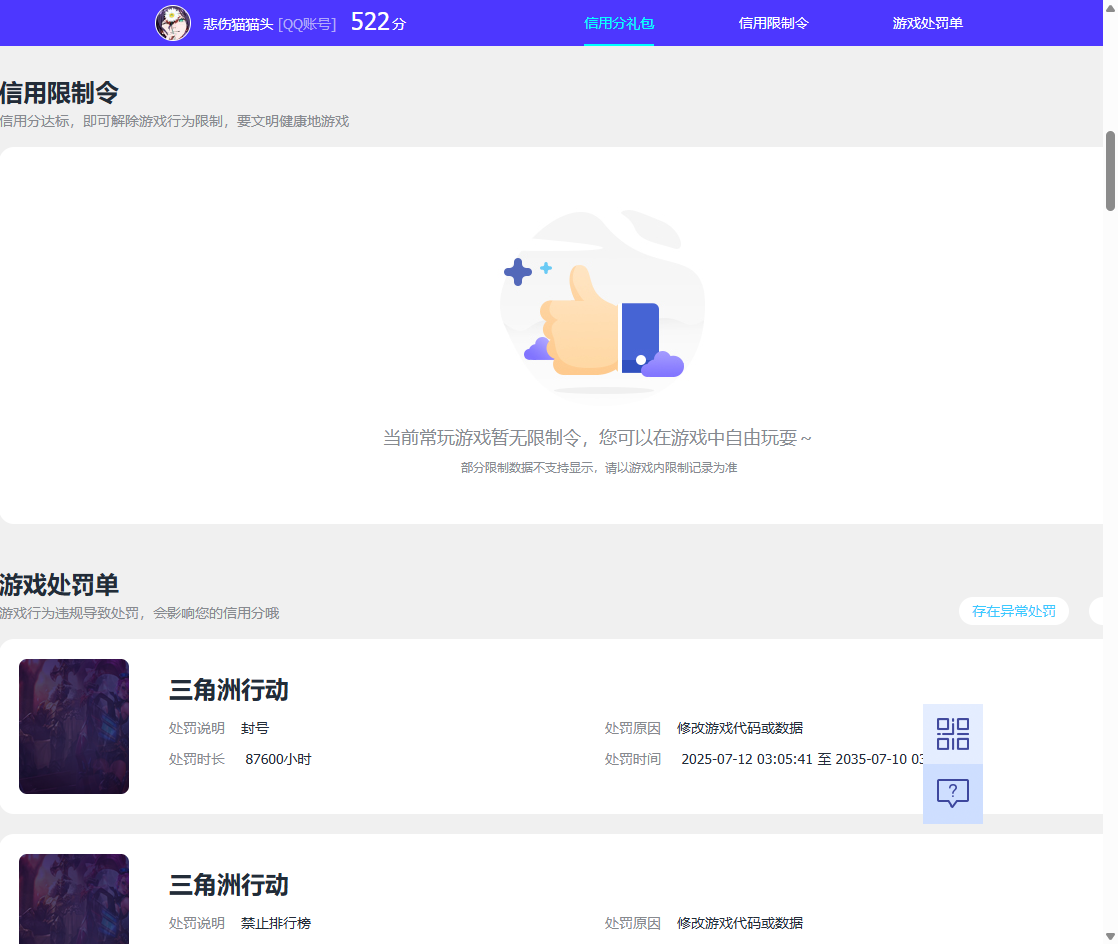This screenshot has height=944, width=1118.
Task: Click the 部分限制数据不支持显示 note
Action: click(x=598, y=468)
